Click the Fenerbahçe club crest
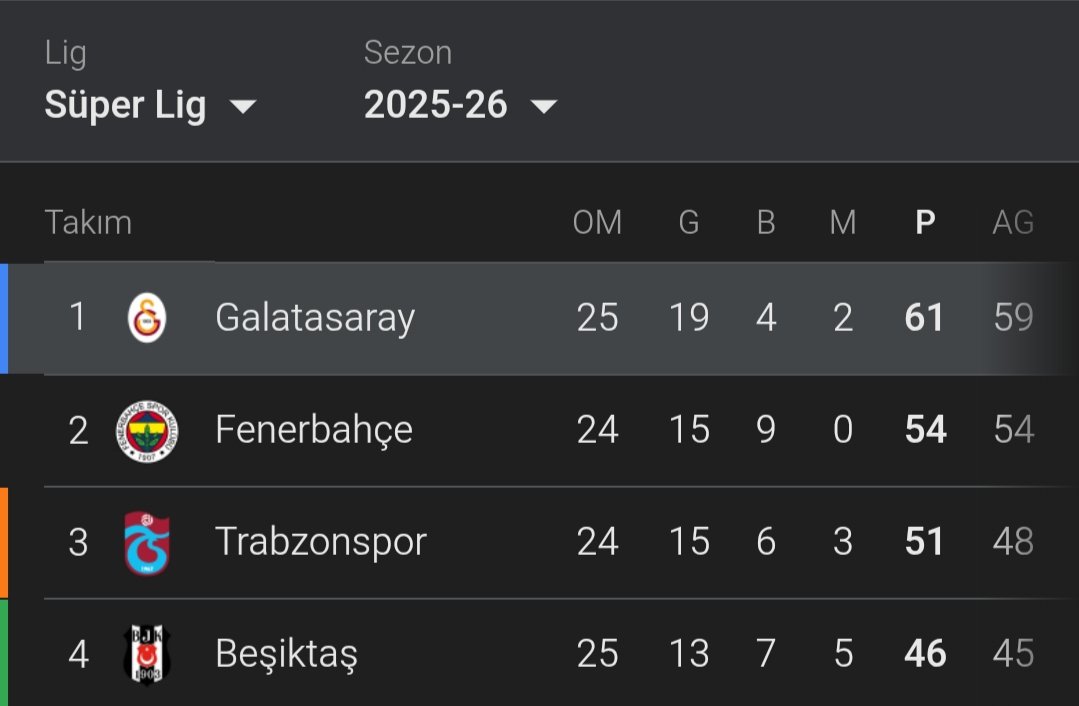The height and width of the screenshot is (706, 1079). [x=147, y=431]
